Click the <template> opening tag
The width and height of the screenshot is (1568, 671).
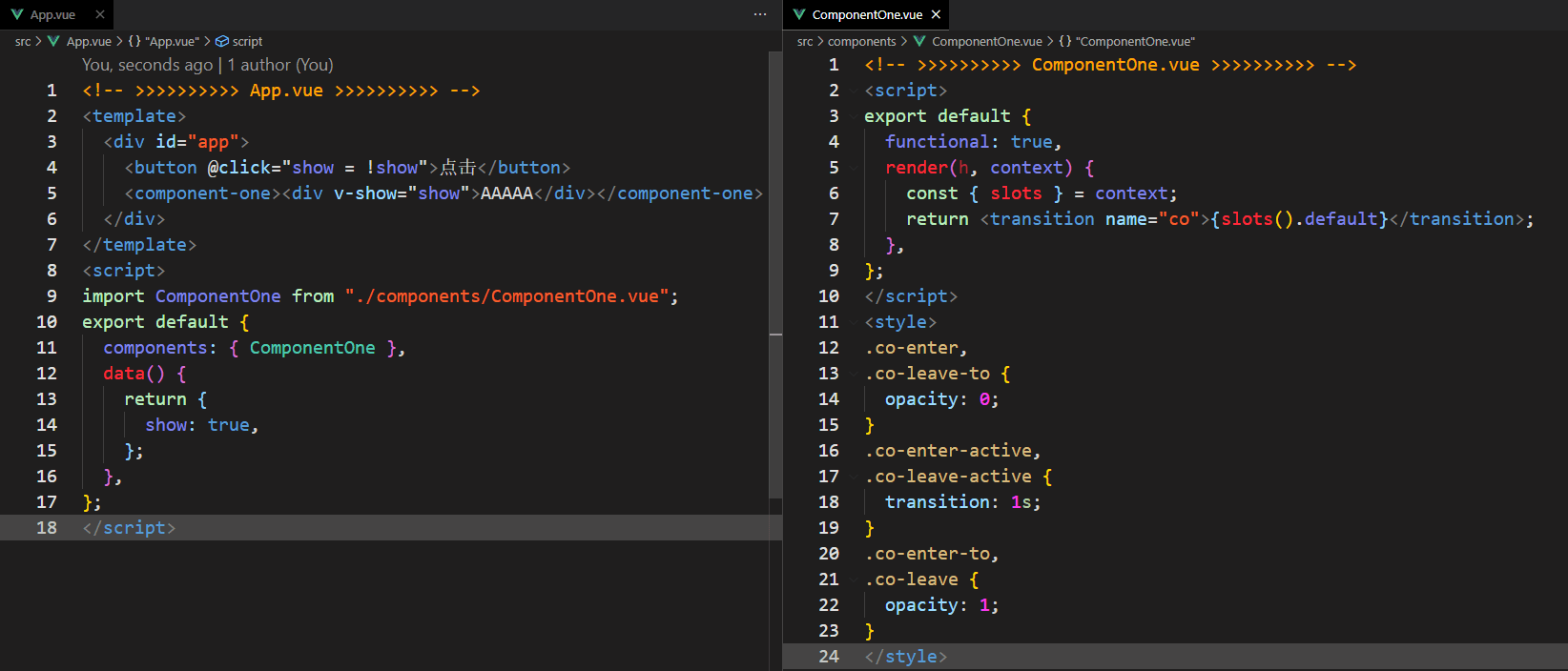[134, 116]
